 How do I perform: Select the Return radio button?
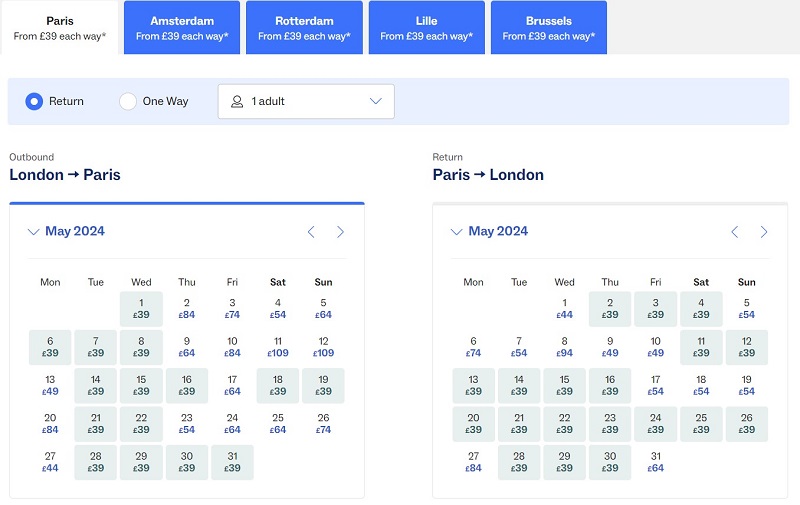click(x=34, y=102)
